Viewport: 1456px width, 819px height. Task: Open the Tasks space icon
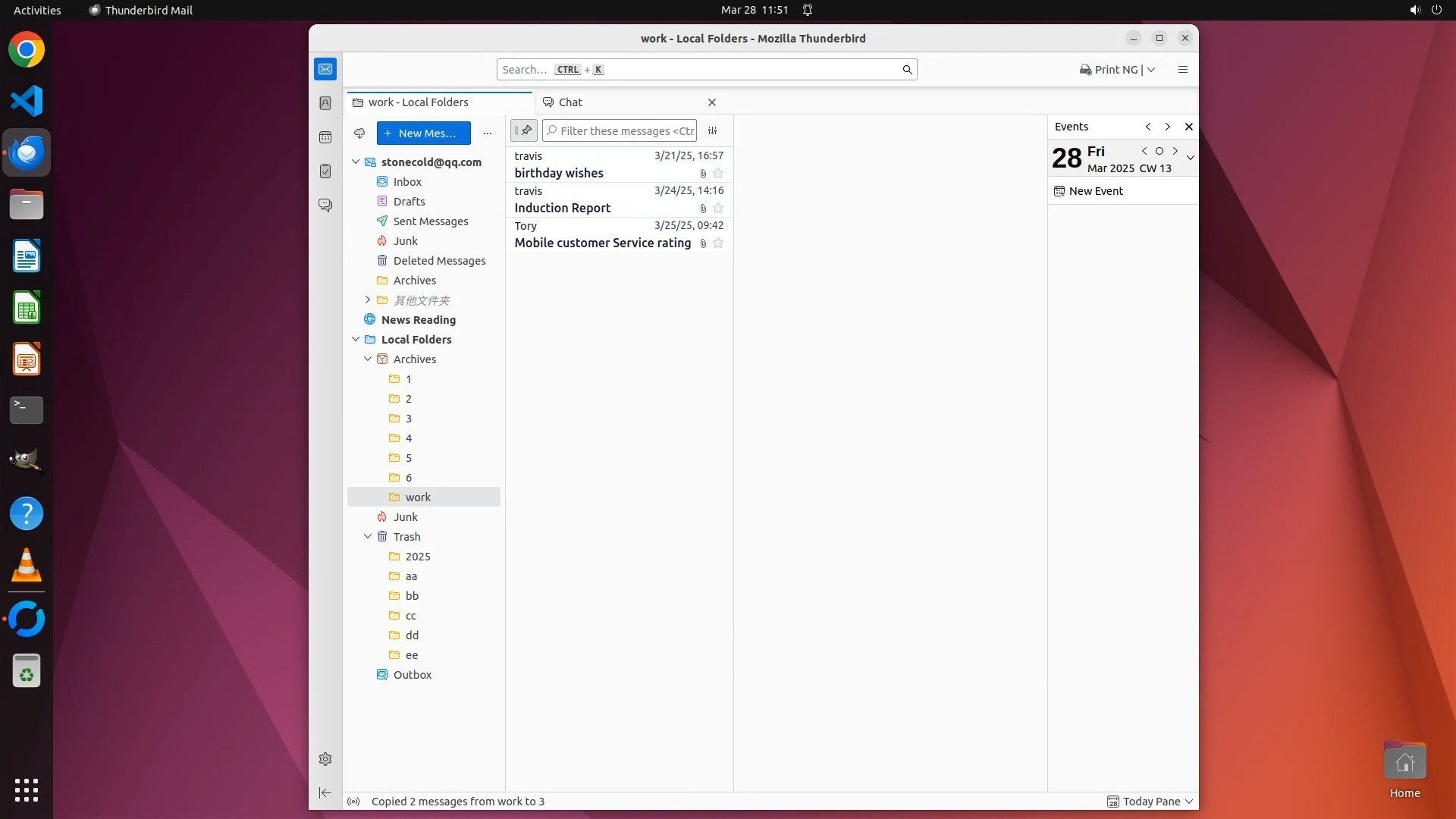325,171
